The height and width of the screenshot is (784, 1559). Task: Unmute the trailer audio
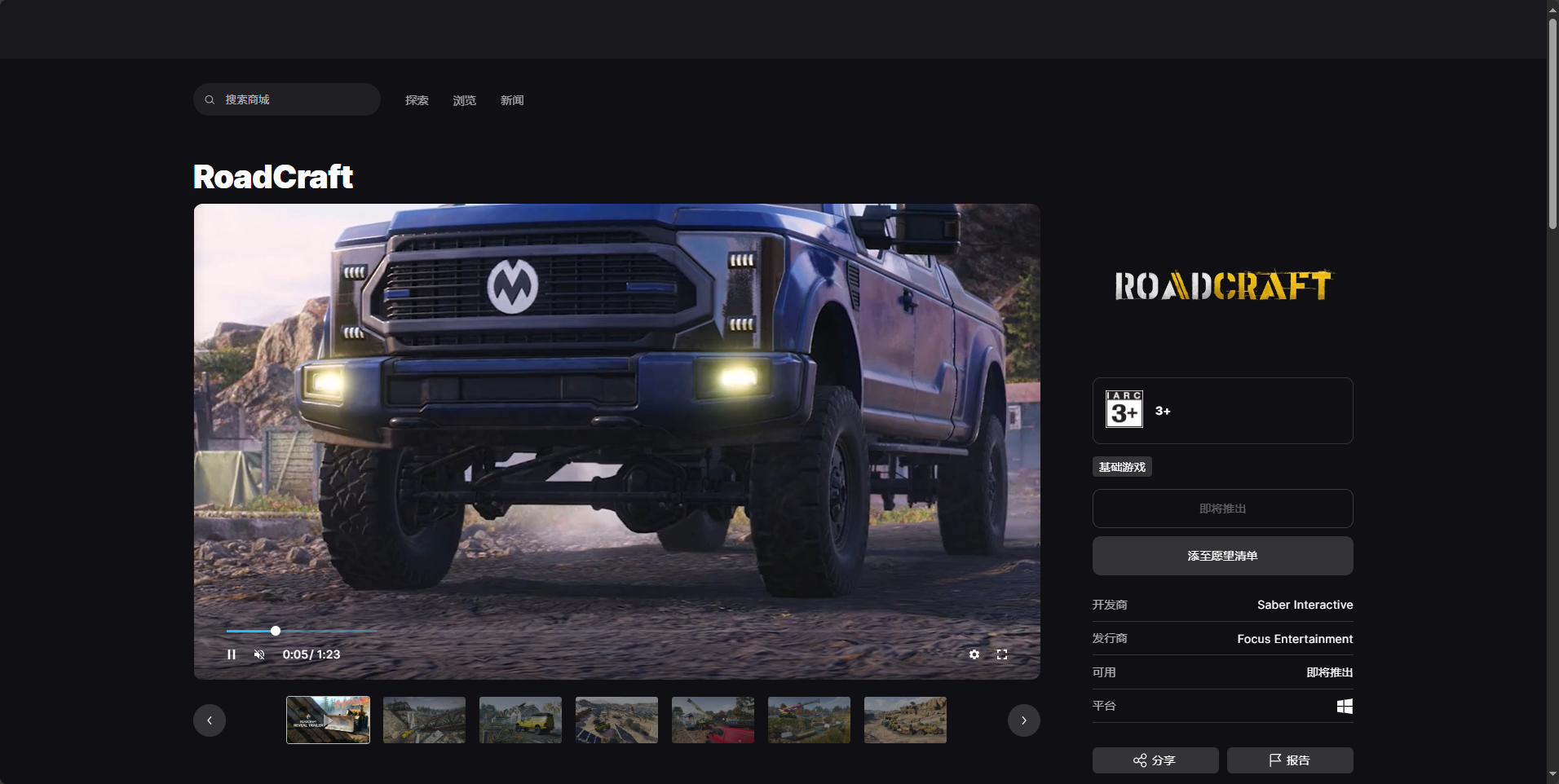(x=259, y=654)
